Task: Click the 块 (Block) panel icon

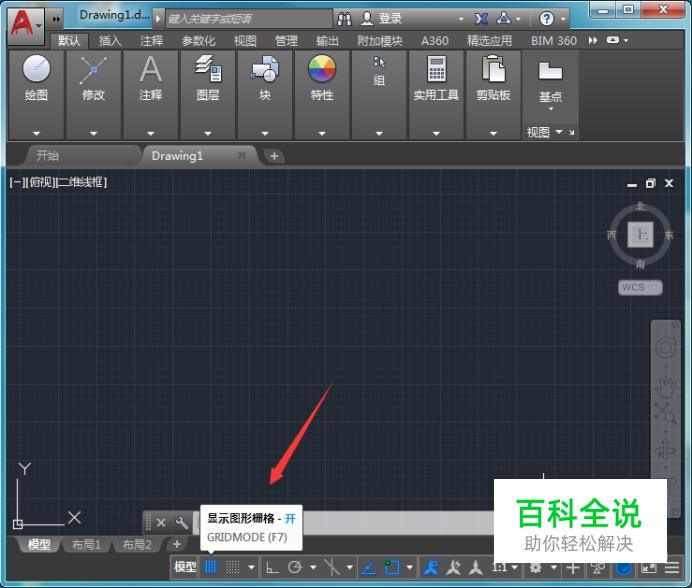Action: click(265, 69)
